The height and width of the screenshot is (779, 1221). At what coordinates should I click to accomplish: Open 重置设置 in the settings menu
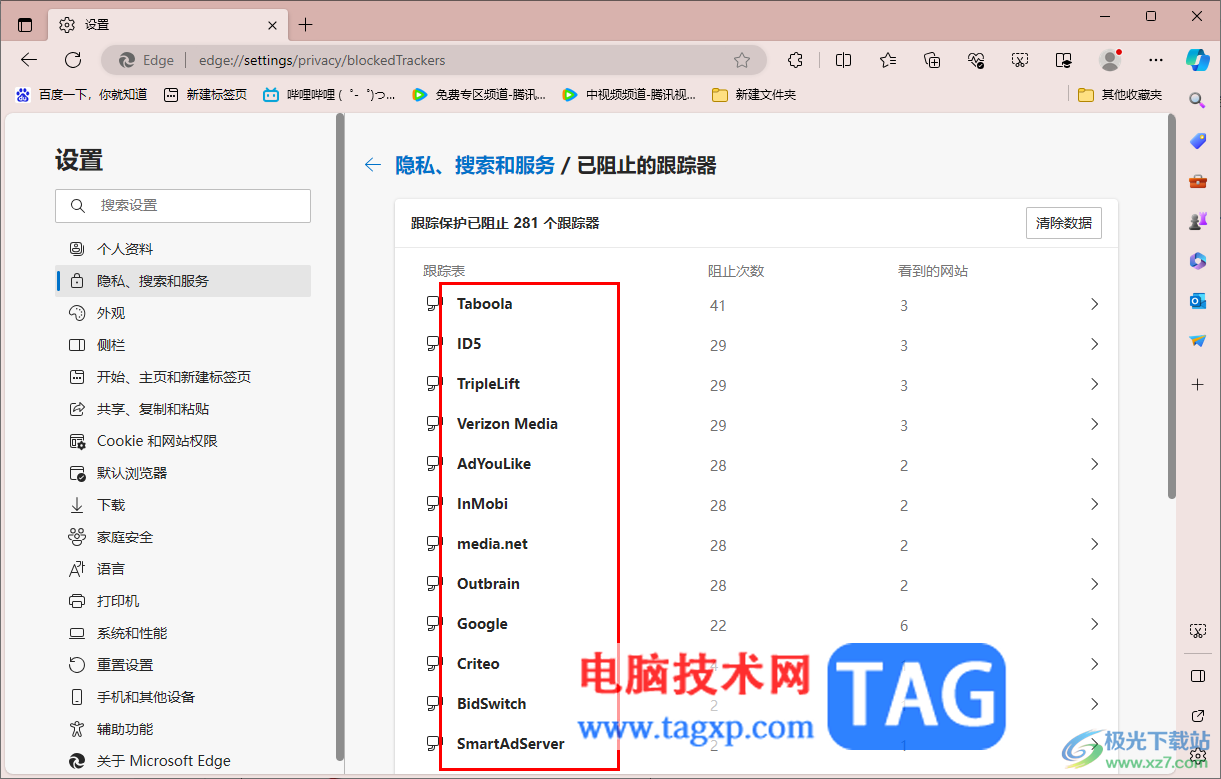[183, 665]
